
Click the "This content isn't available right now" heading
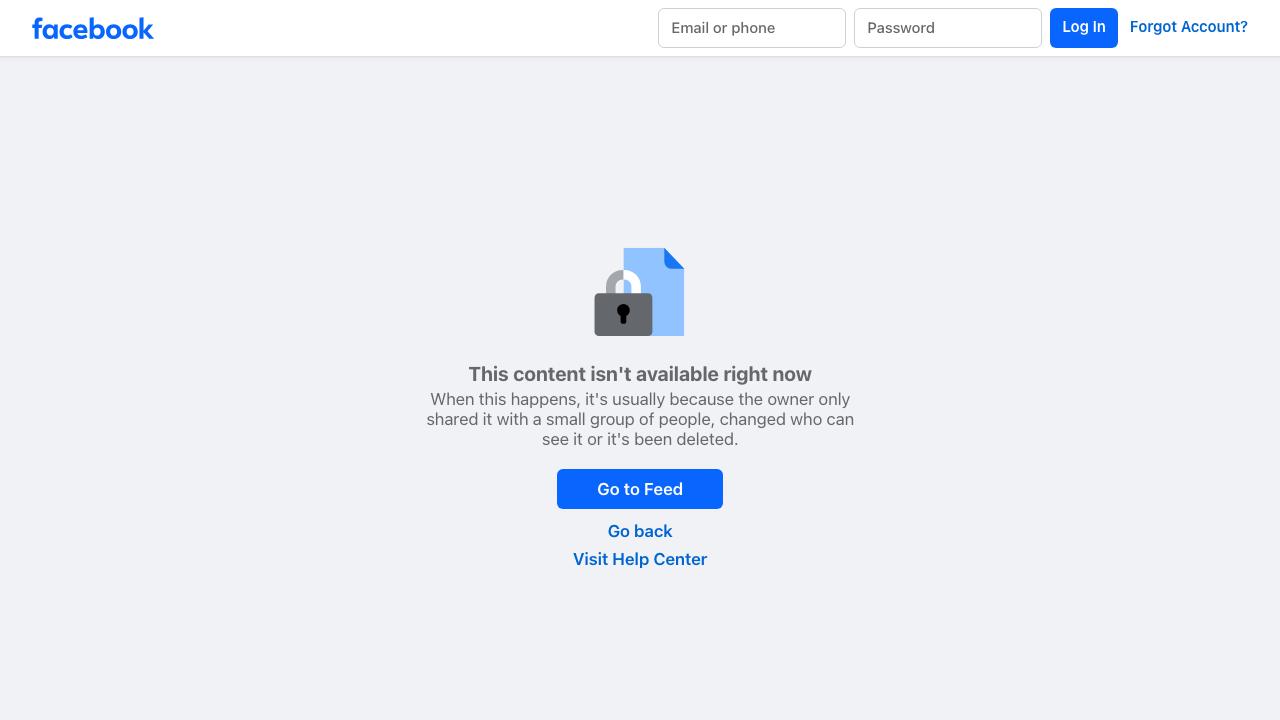(640, 374)
